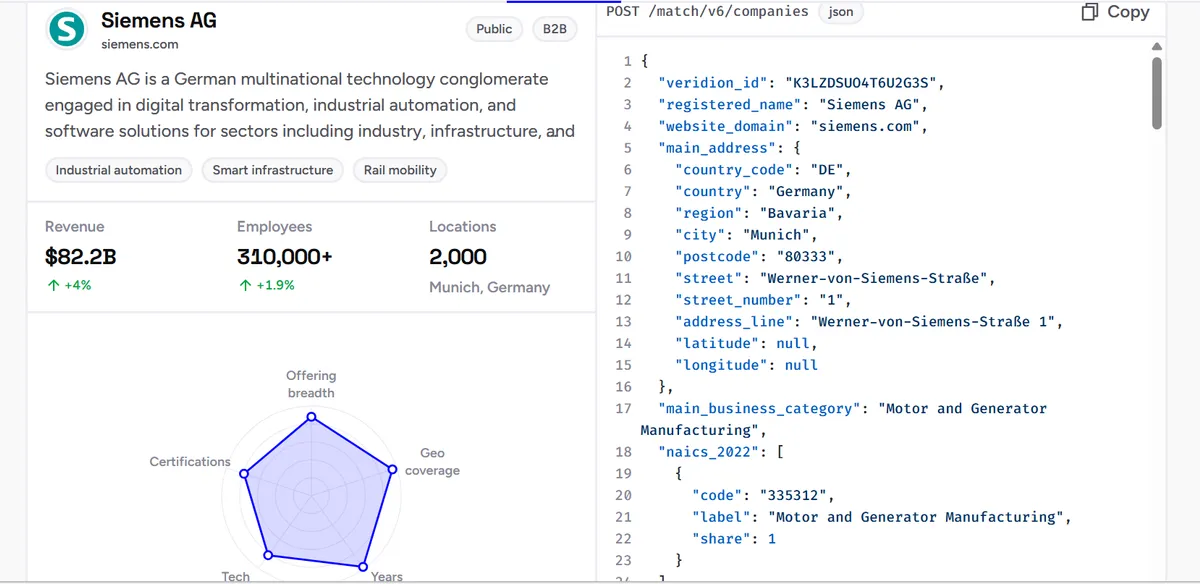Click the 2,000 locations value

[x=458, y=257]
